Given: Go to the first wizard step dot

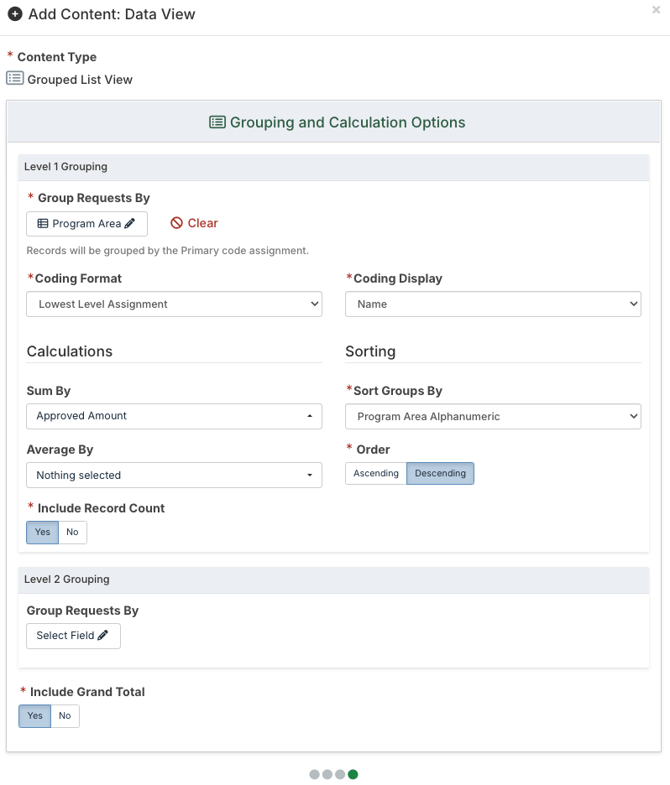Looking at the screenshot, I should [315, 774].
